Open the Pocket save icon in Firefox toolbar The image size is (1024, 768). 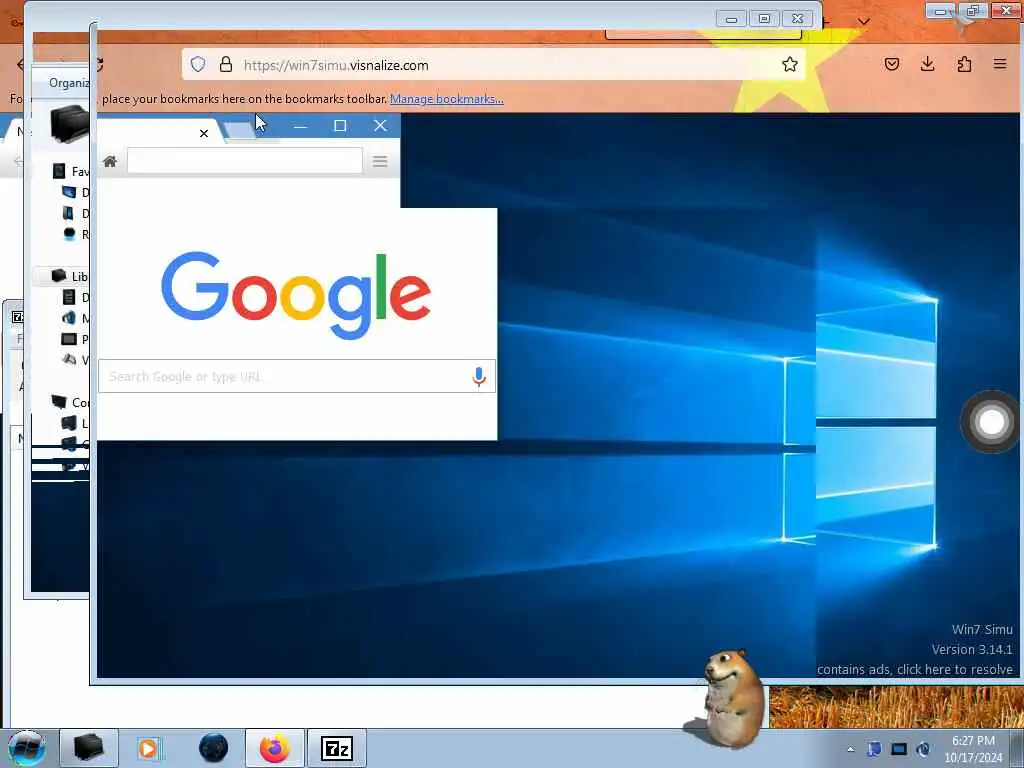(x=892, y=64)
